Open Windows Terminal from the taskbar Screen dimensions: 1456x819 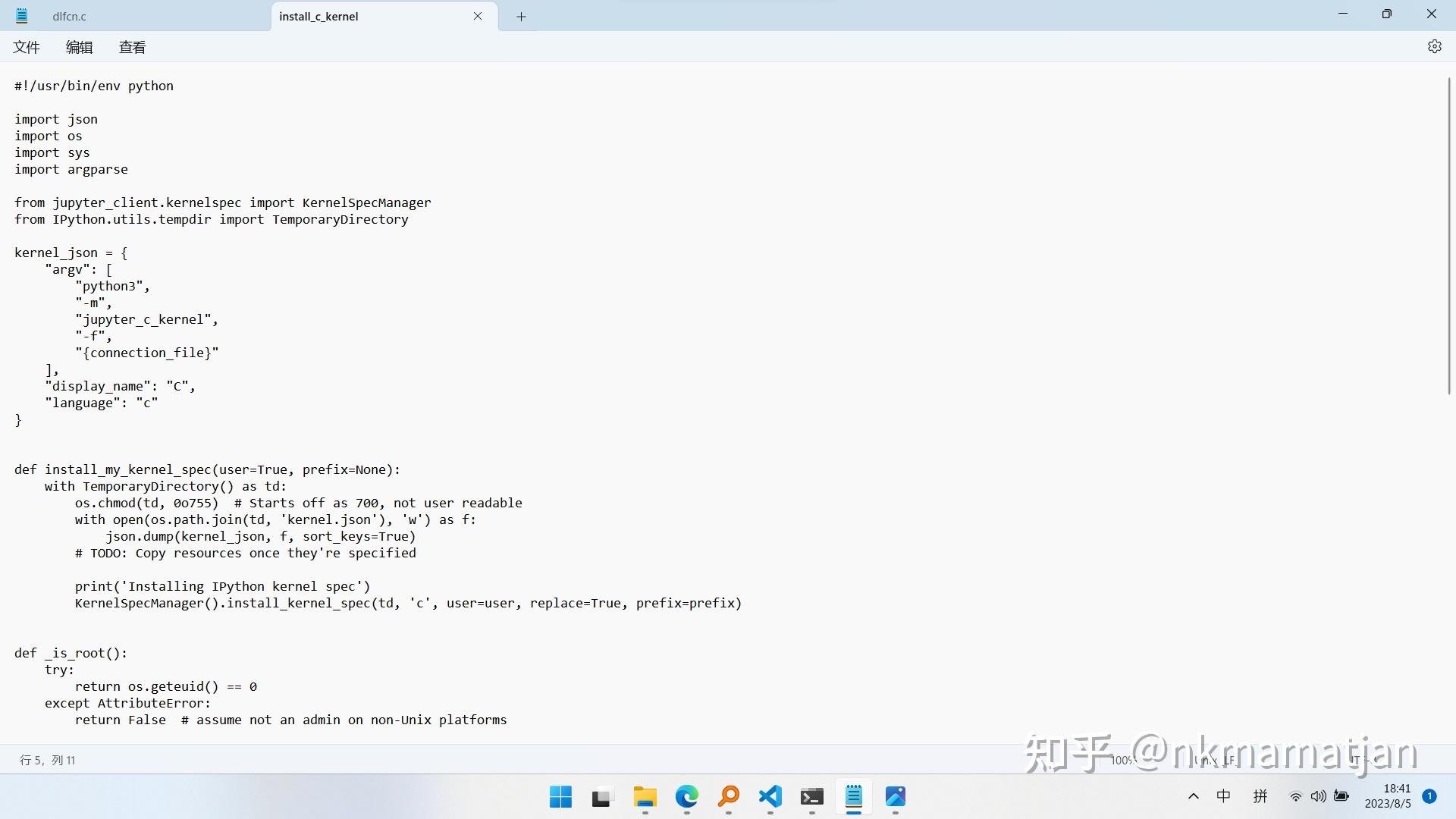tap(811, 798)
